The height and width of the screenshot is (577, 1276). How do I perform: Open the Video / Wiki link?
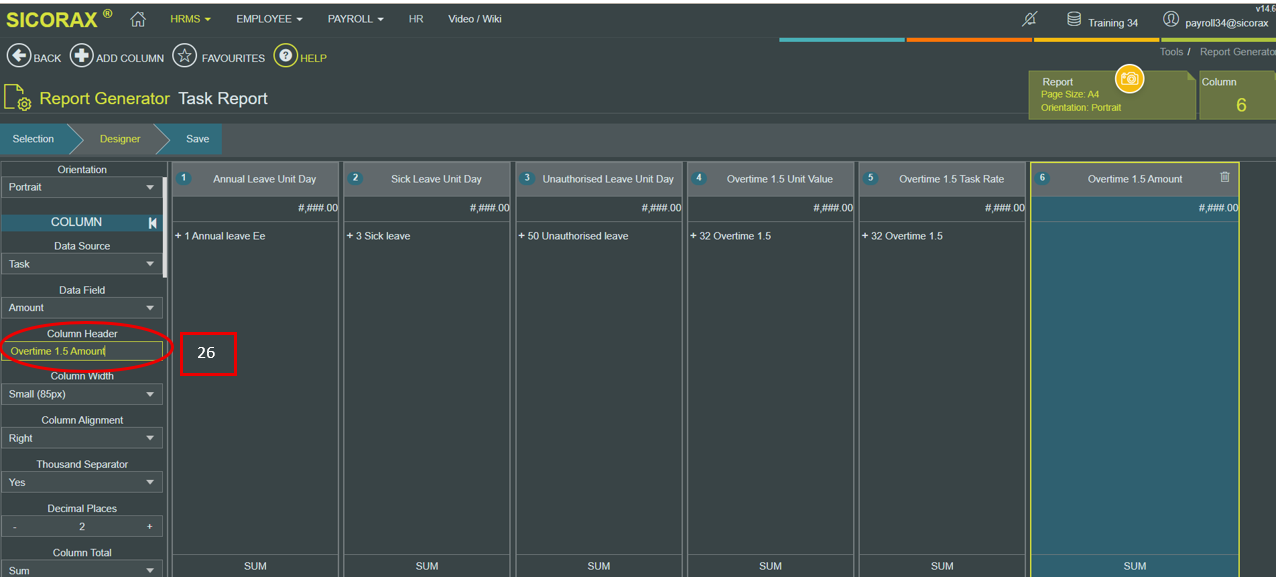pos(475,19)
